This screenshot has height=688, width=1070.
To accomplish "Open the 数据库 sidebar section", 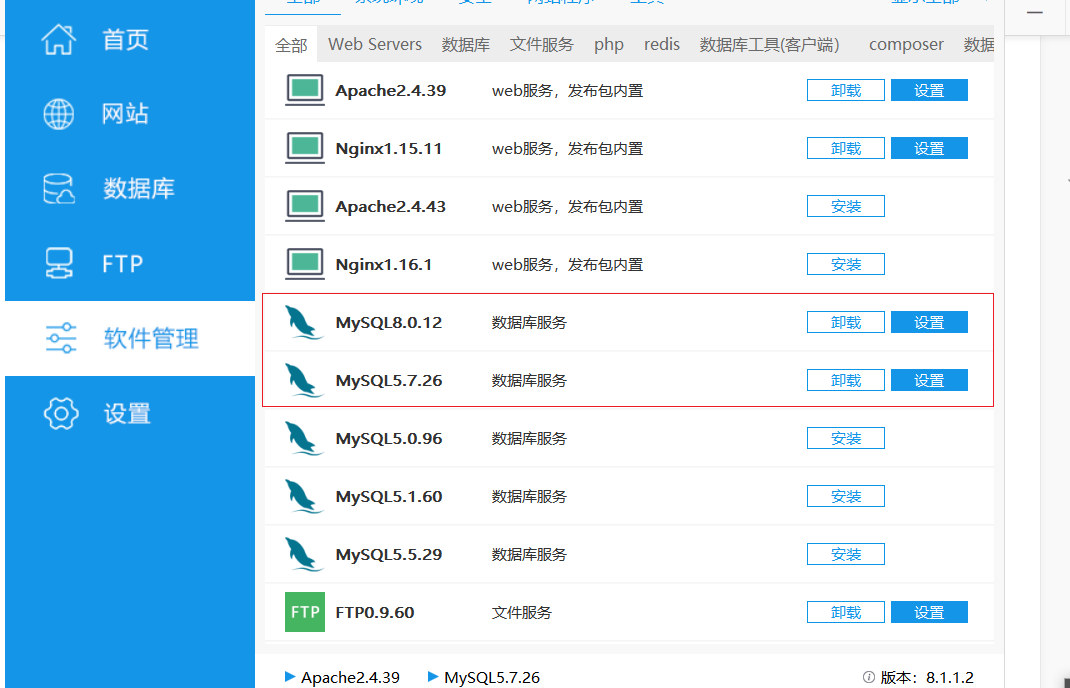I will pos(130,188).
